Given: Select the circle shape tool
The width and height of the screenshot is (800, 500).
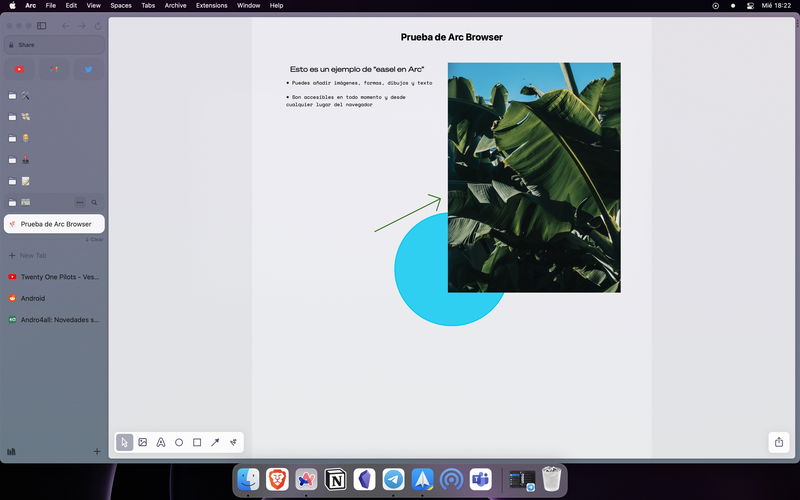Looking at the screenshot, I should coord(179,442).
